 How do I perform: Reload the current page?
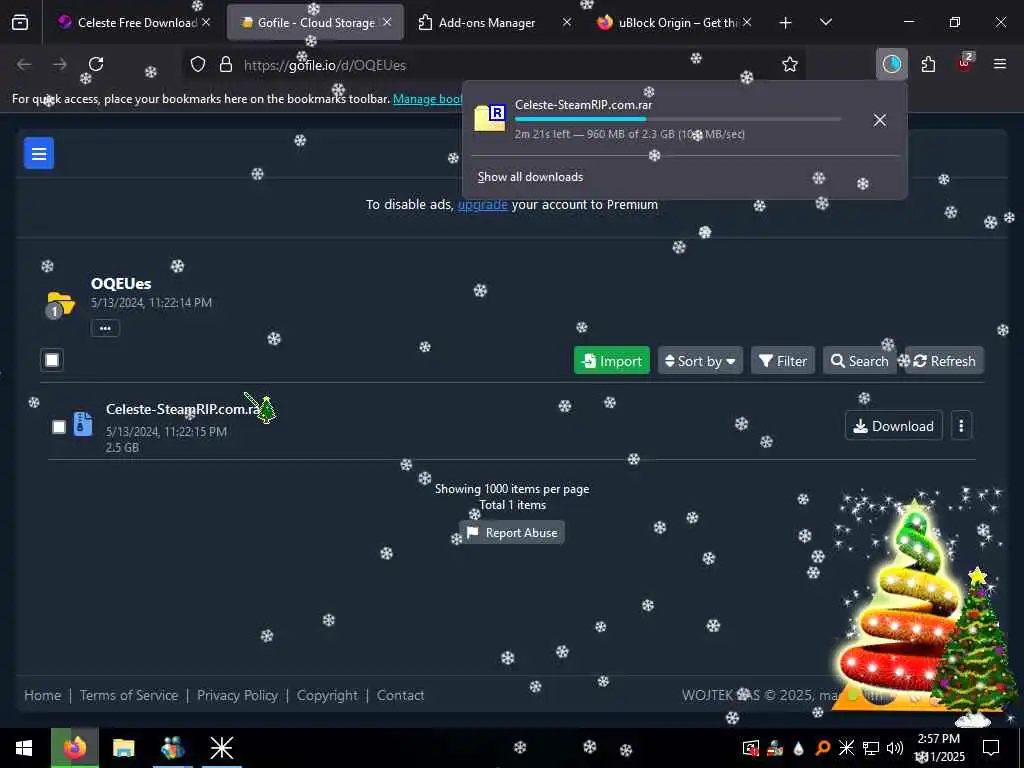click(96, 64)
